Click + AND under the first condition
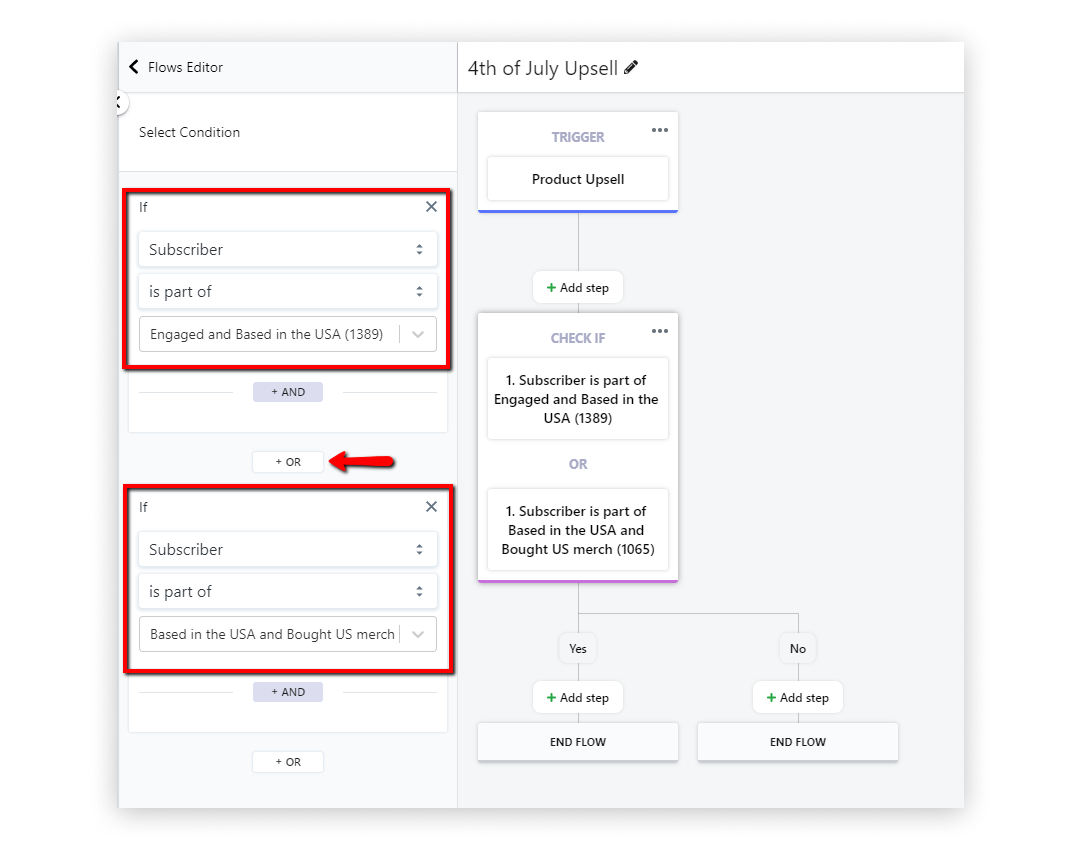1080x850 pixels. tap(288, 392)
